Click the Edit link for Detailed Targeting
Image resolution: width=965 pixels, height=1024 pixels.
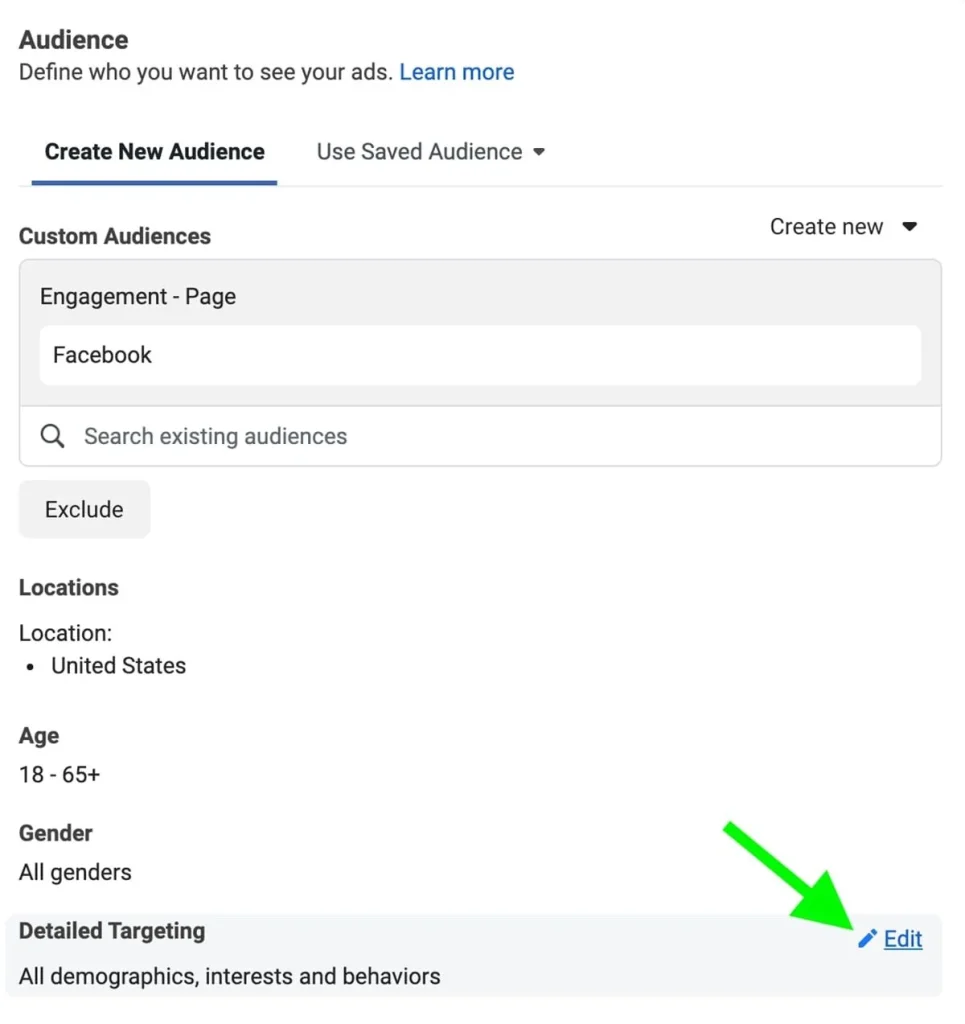click(x=903, y=939)
